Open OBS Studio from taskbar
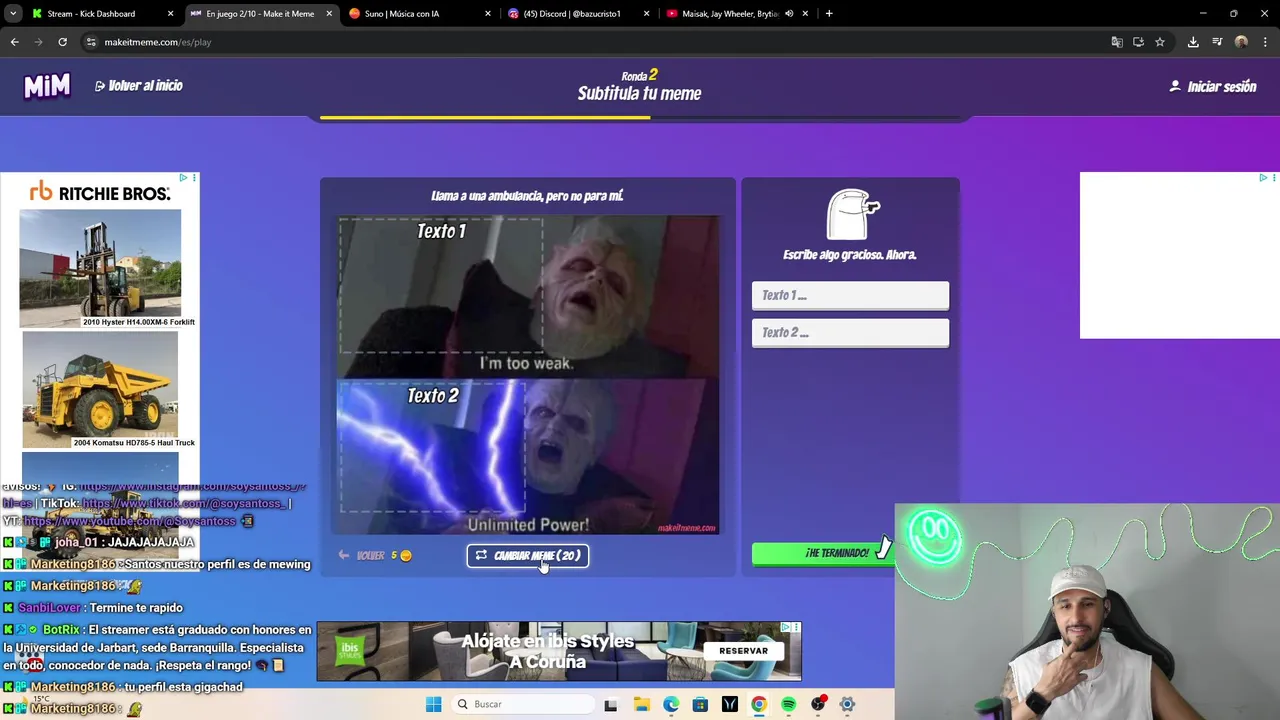1280x720 pixels. pyautogui.click(x=818, y=704)
